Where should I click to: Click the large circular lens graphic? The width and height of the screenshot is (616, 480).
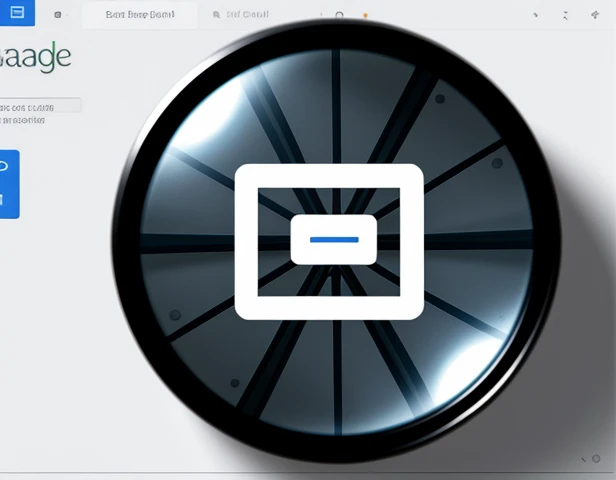(440, 380)
